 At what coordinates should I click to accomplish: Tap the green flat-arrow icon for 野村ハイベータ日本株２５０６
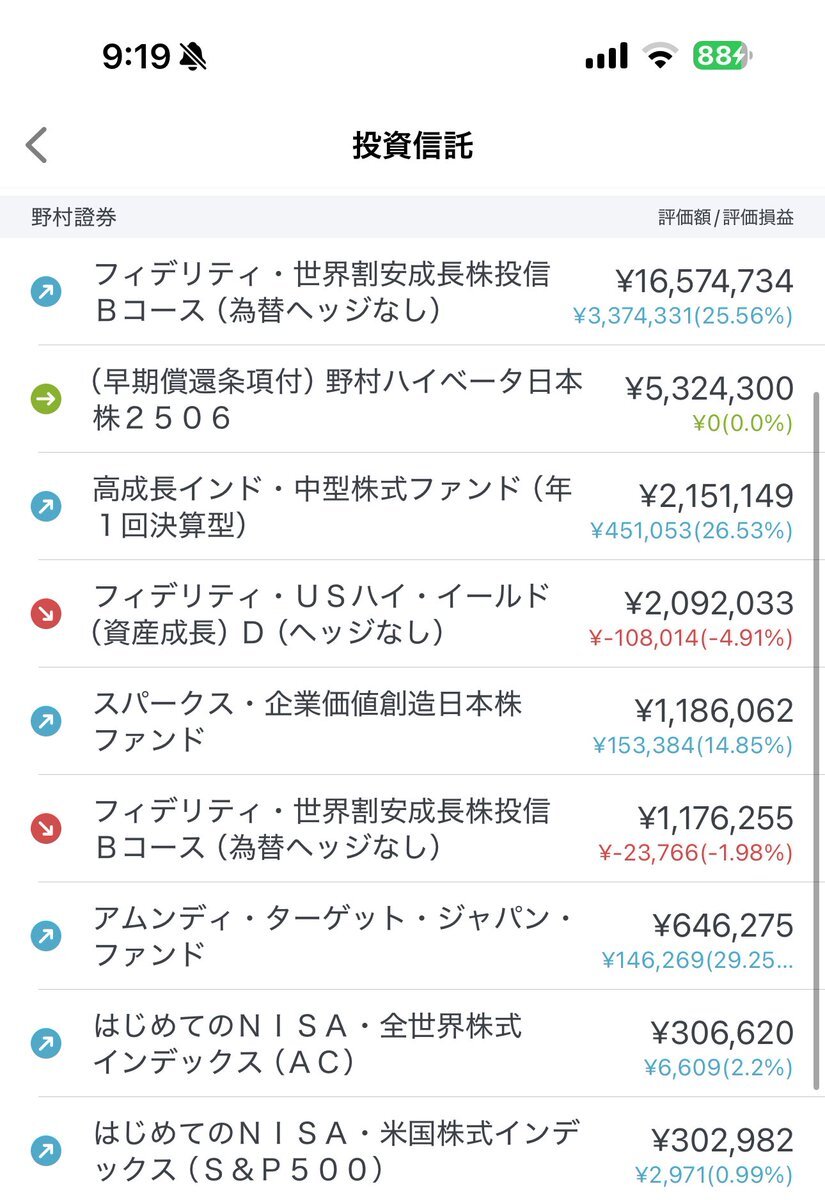pyautogui.click(x=46, y=399)
